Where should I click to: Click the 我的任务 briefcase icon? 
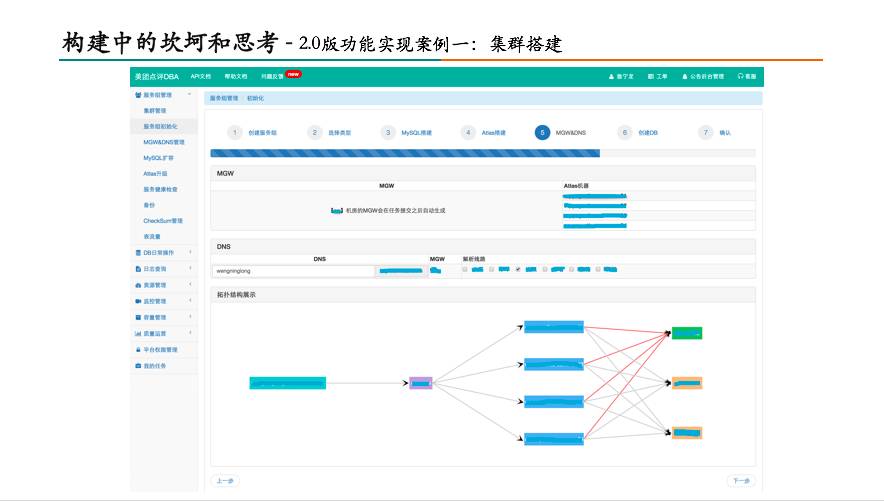[x=138, y=366]
